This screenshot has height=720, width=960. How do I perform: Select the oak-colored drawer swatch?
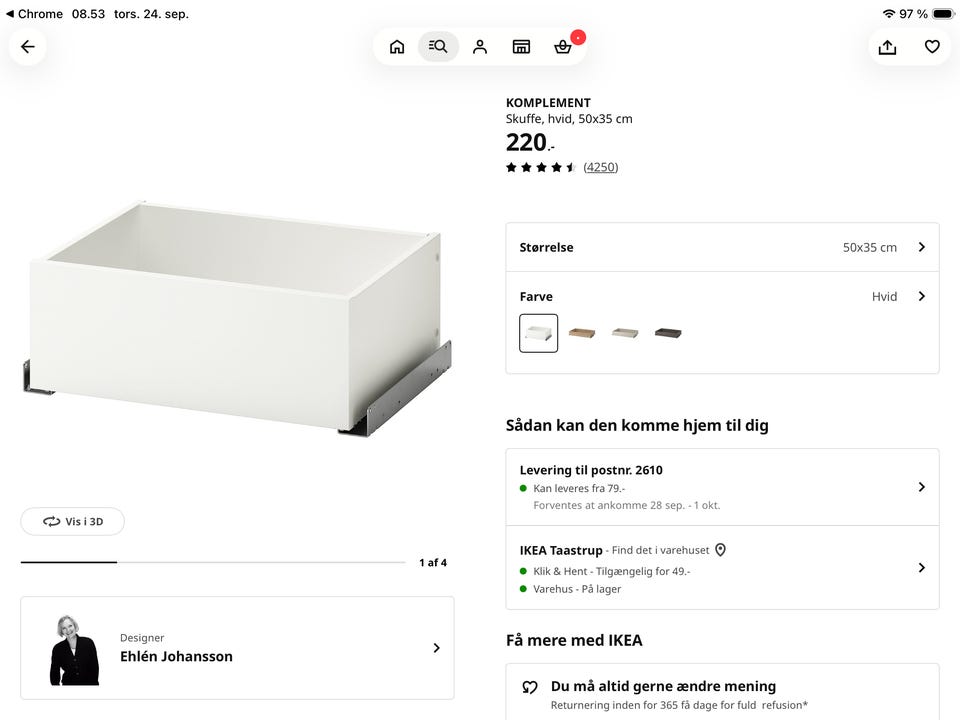(x=582, y=333)
